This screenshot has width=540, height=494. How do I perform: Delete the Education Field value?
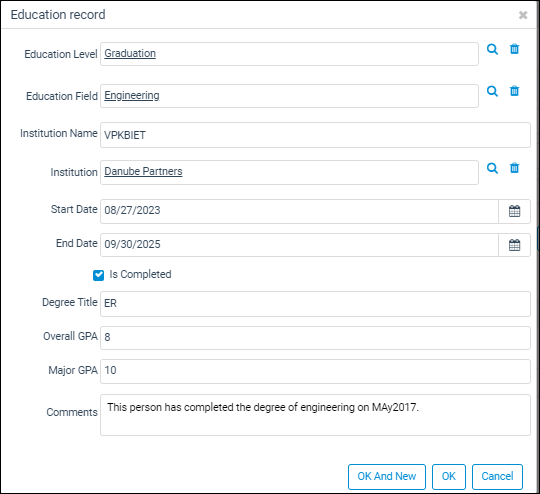point(514,91)
